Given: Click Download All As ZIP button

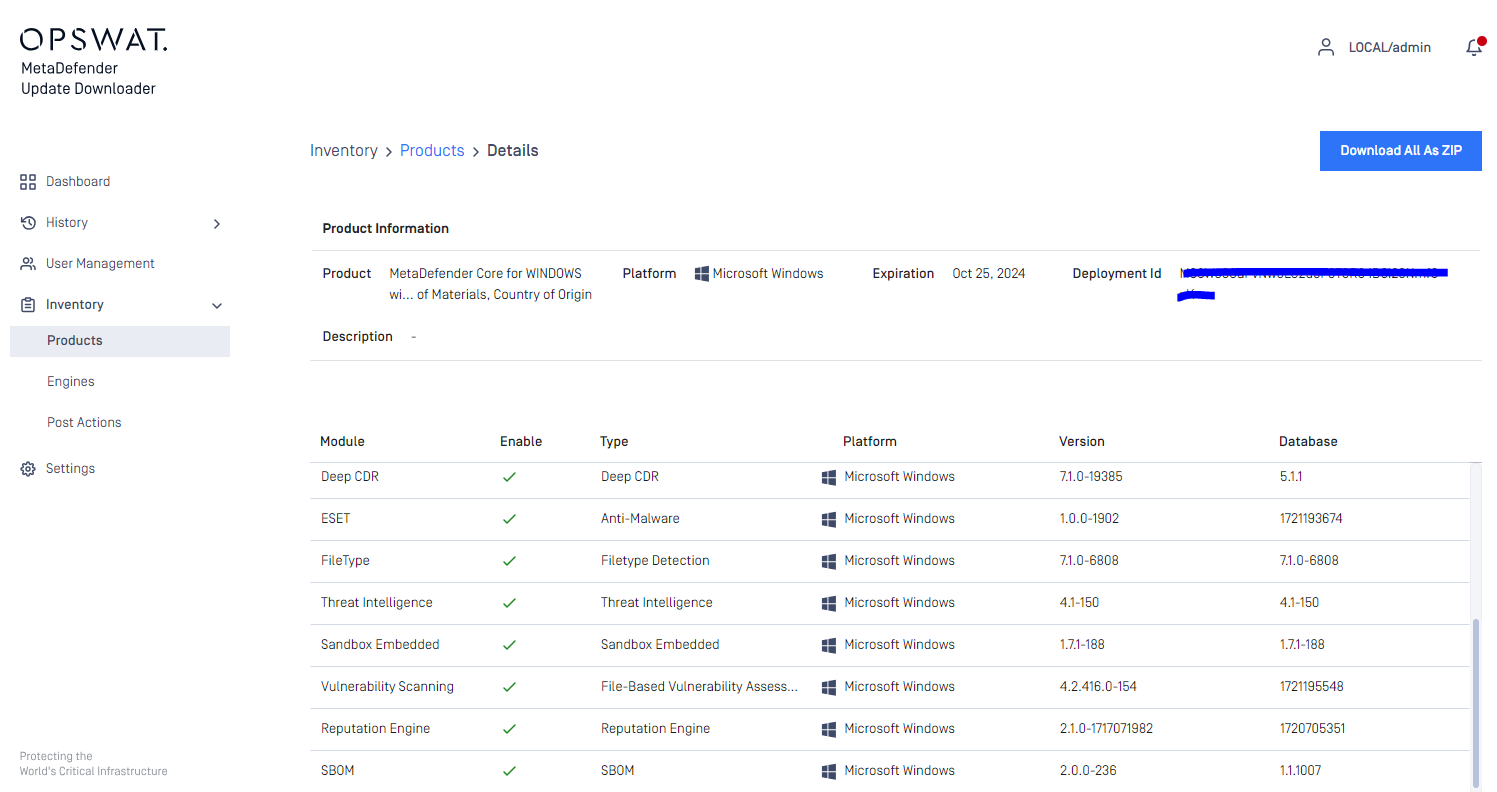Looking at the screenshot, I should (x=1400, y=151).
